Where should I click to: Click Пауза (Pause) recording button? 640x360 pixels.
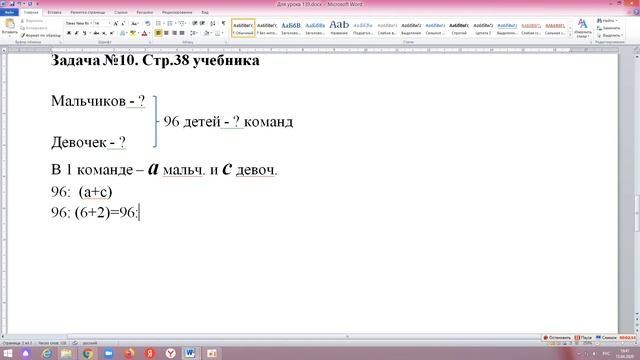583,338
